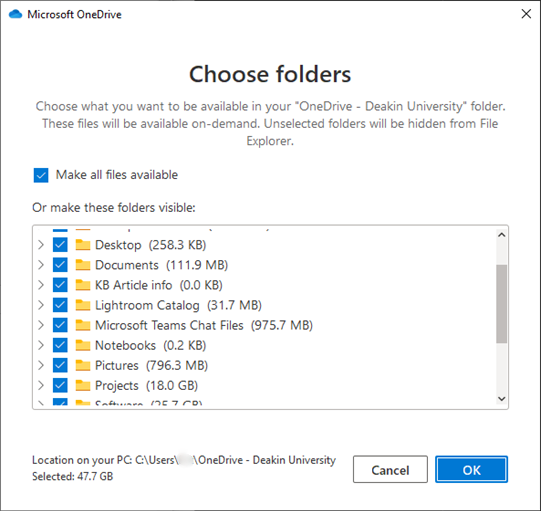
Task: Click the 'Selected: 47.7 GB' status text
Action: [x=73, y=476]
